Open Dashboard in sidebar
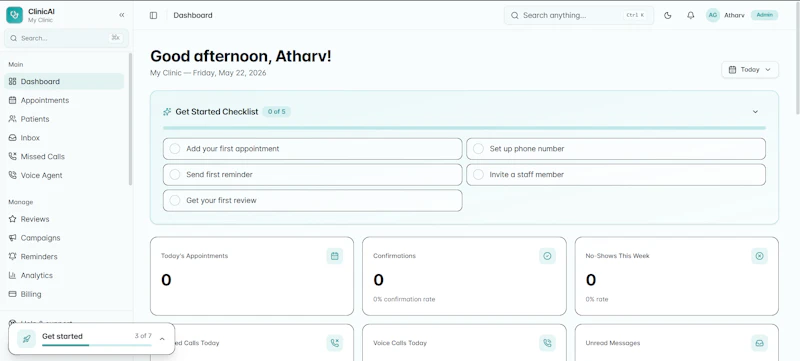This screenshot has width=800, height=361. 64,82
